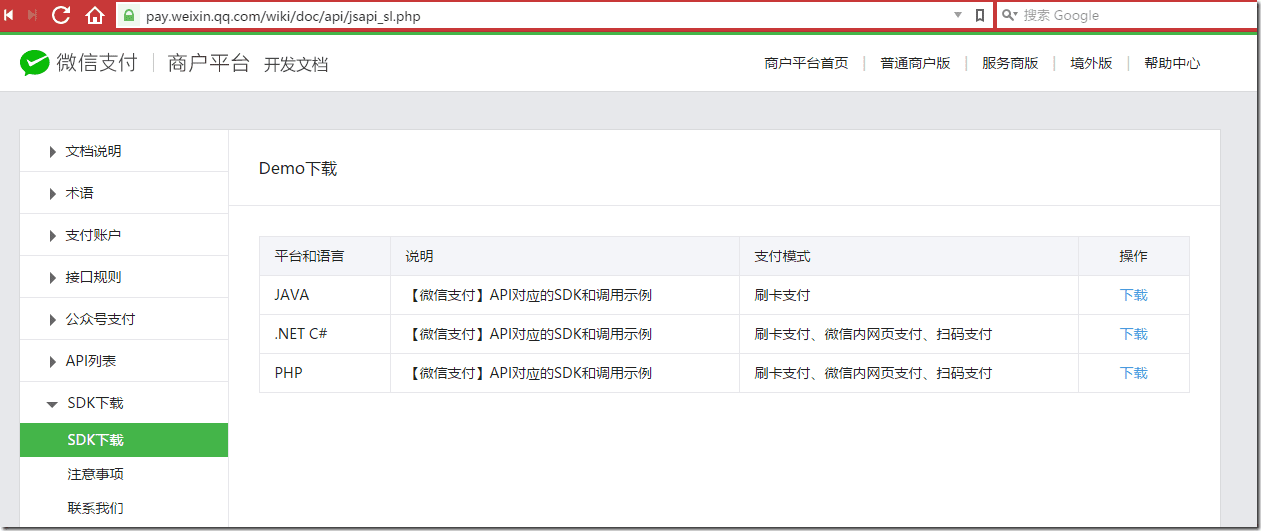Download the JAVA SDK demo
This screenshot has width=1261, height=531.
(1133, 295)
